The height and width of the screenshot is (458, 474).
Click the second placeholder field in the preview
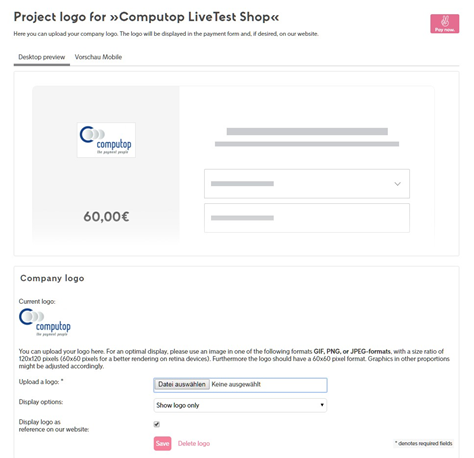coord(307,218)
